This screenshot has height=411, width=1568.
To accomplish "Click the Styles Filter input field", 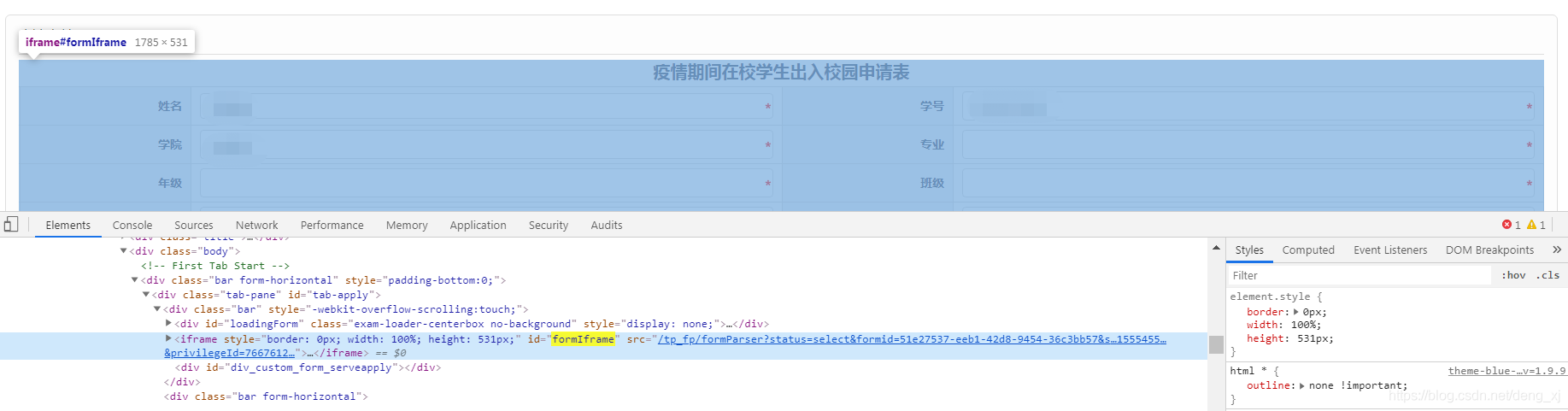I will click(1359, 275).
